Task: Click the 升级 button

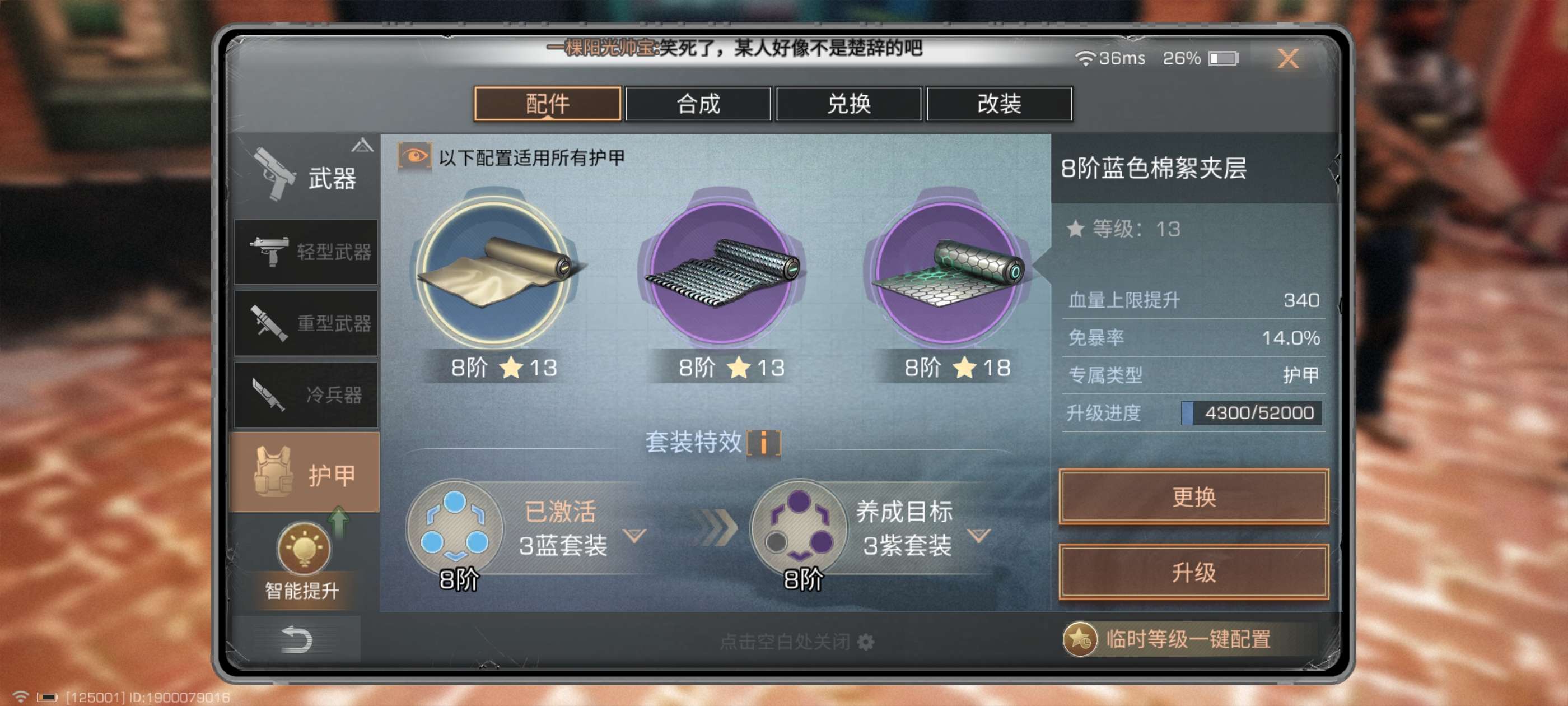Action: (1193, 572)
